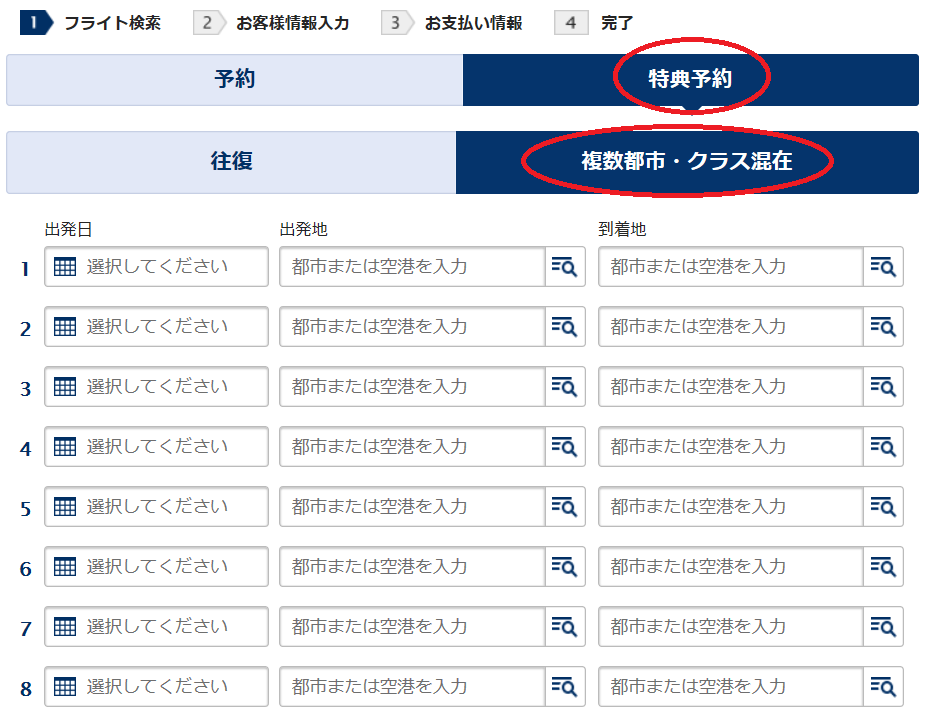Click step 1 フライト検索 indicator
The image size is (928, 712).
90,23
